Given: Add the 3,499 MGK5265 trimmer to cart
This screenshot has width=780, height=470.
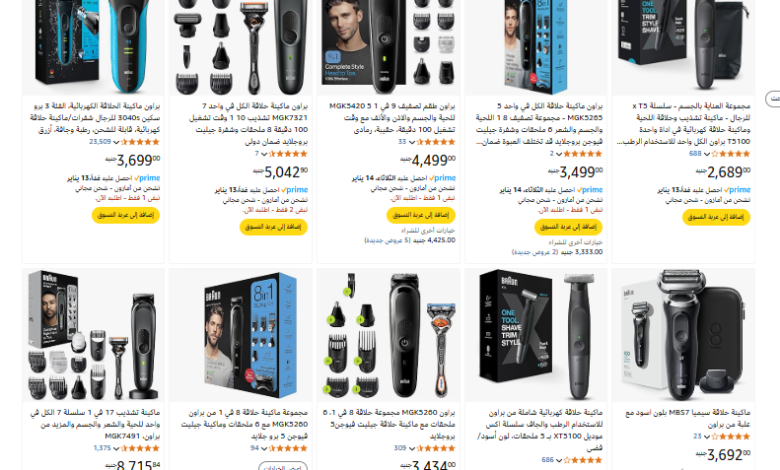Looking at the screenshot, I should (x=569, y=227).
